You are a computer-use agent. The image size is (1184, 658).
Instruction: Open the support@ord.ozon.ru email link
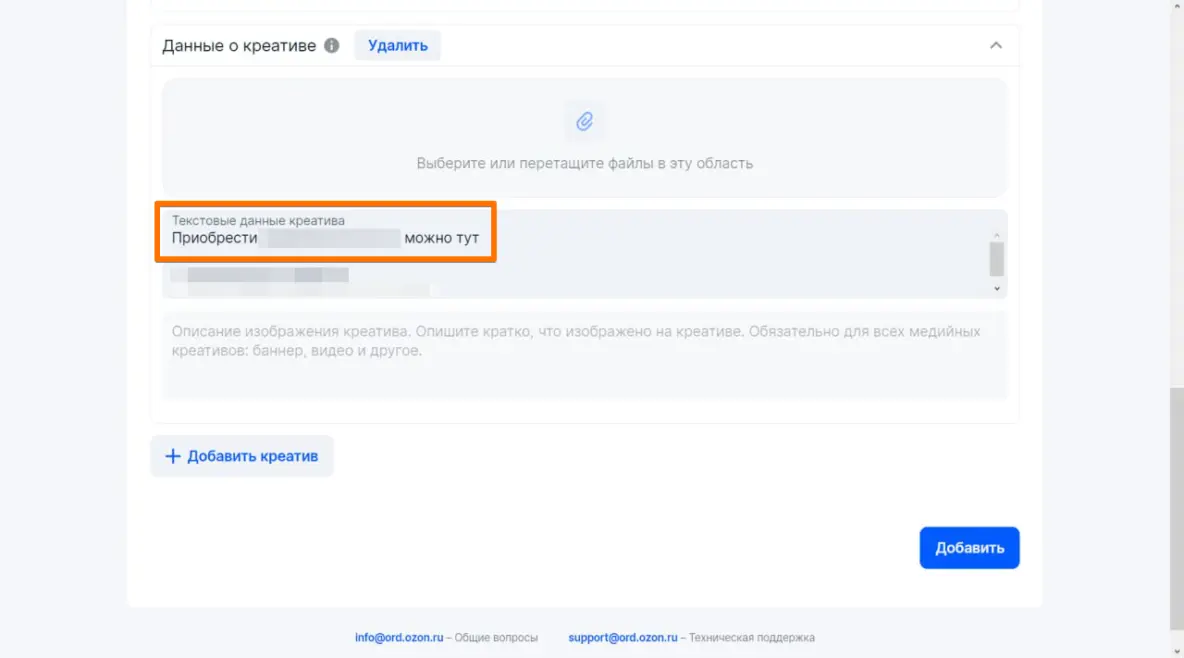(622, 637)
